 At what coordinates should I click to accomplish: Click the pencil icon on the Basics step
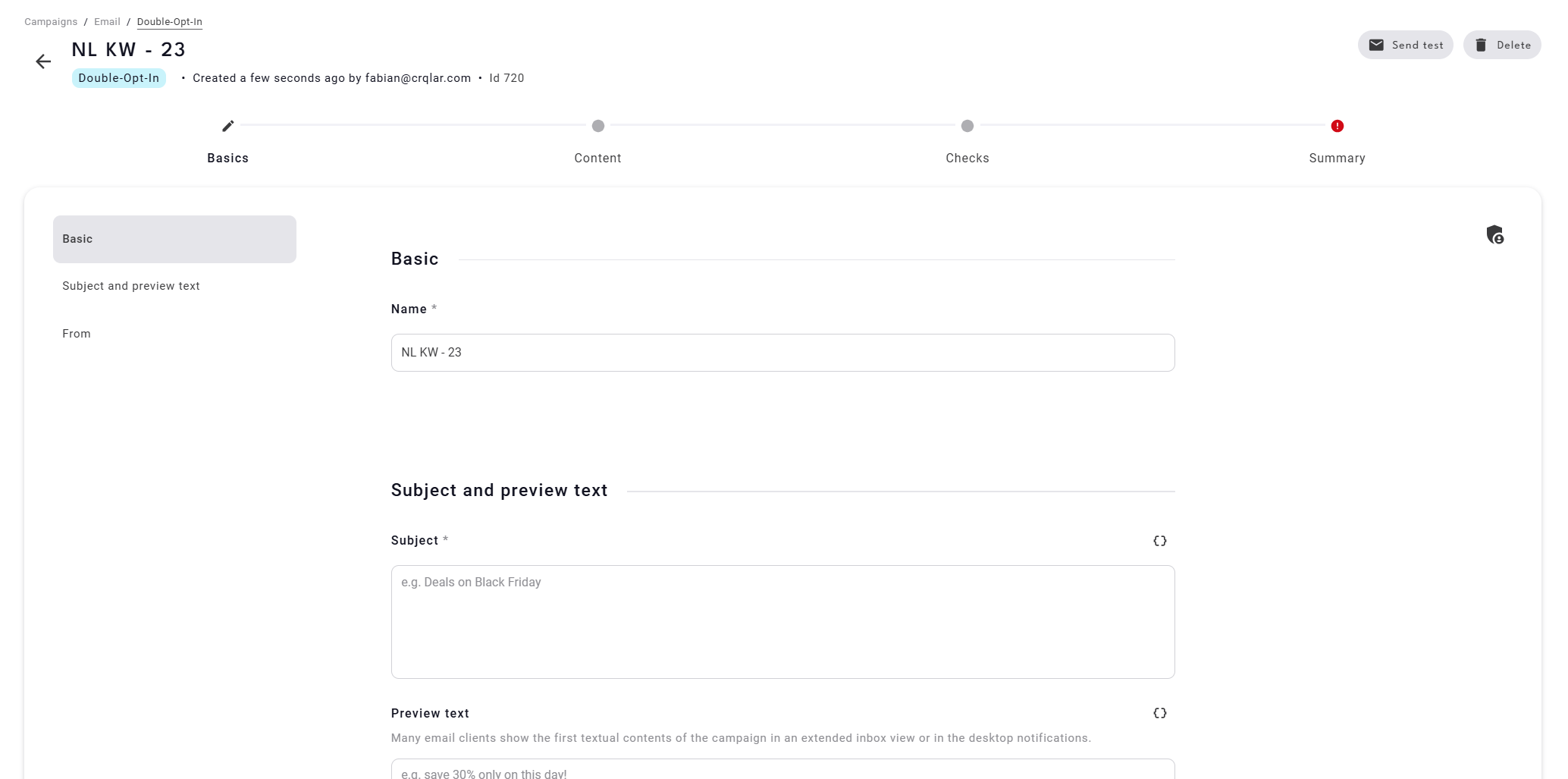click(x=228, y=126)
